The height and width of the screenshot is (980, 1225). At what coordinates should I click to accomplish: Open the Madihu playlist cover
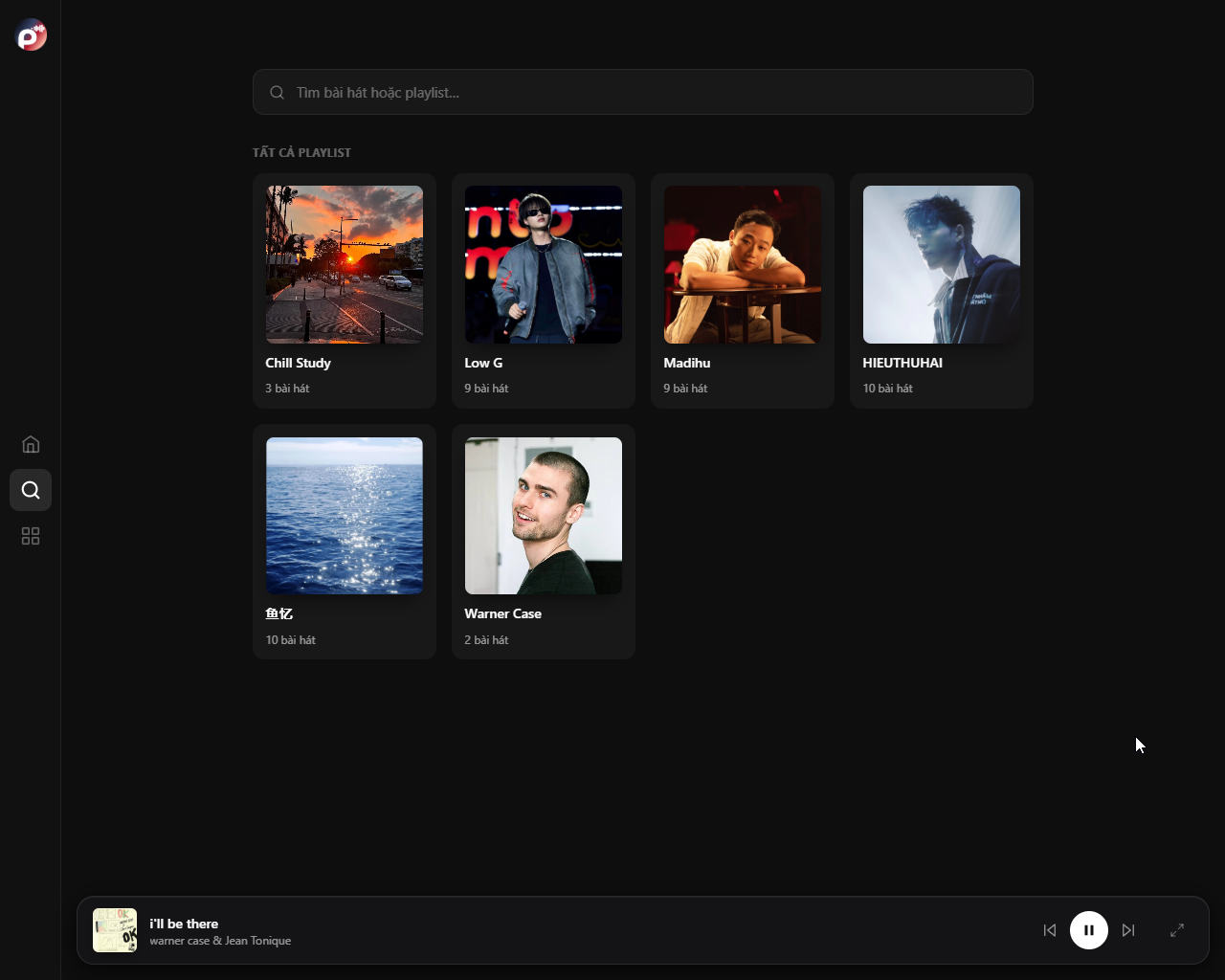click(x=743, y=264)
